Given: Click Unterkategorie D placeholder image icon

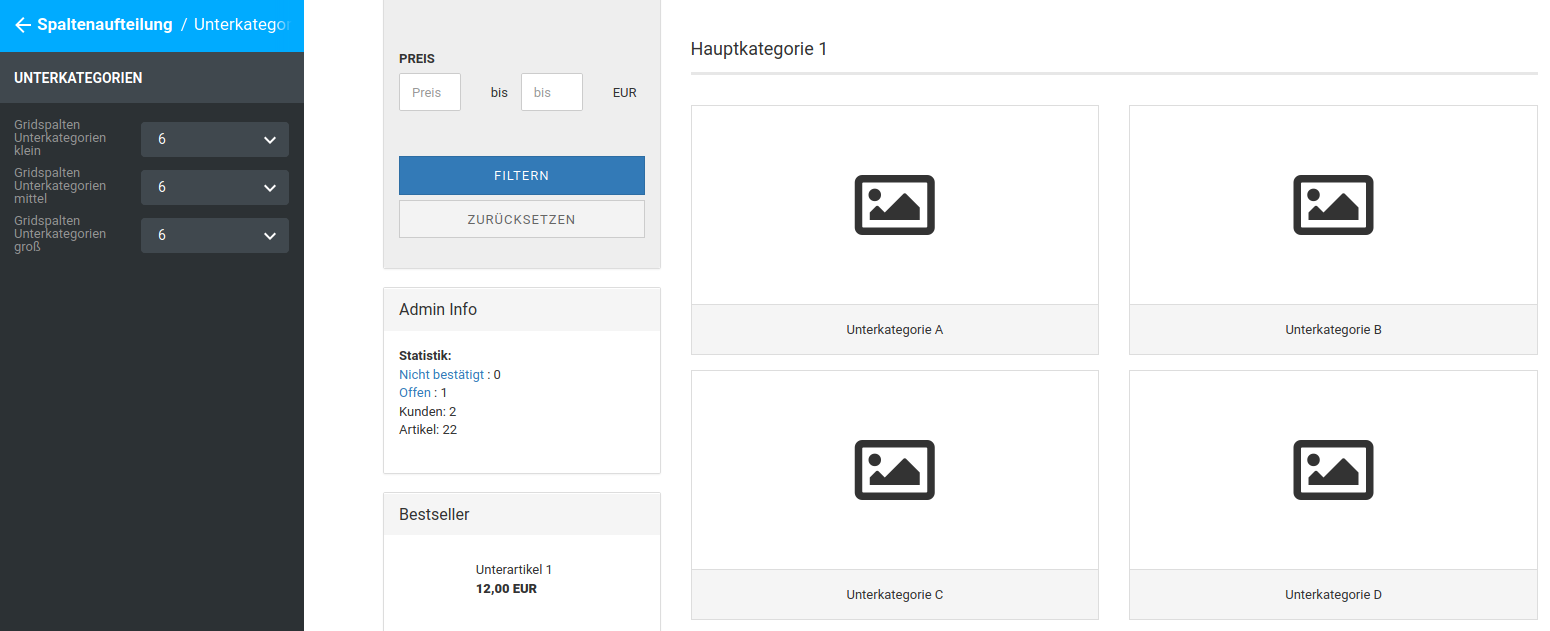Looking at the screenshot, I should (x=1333, y=470).
